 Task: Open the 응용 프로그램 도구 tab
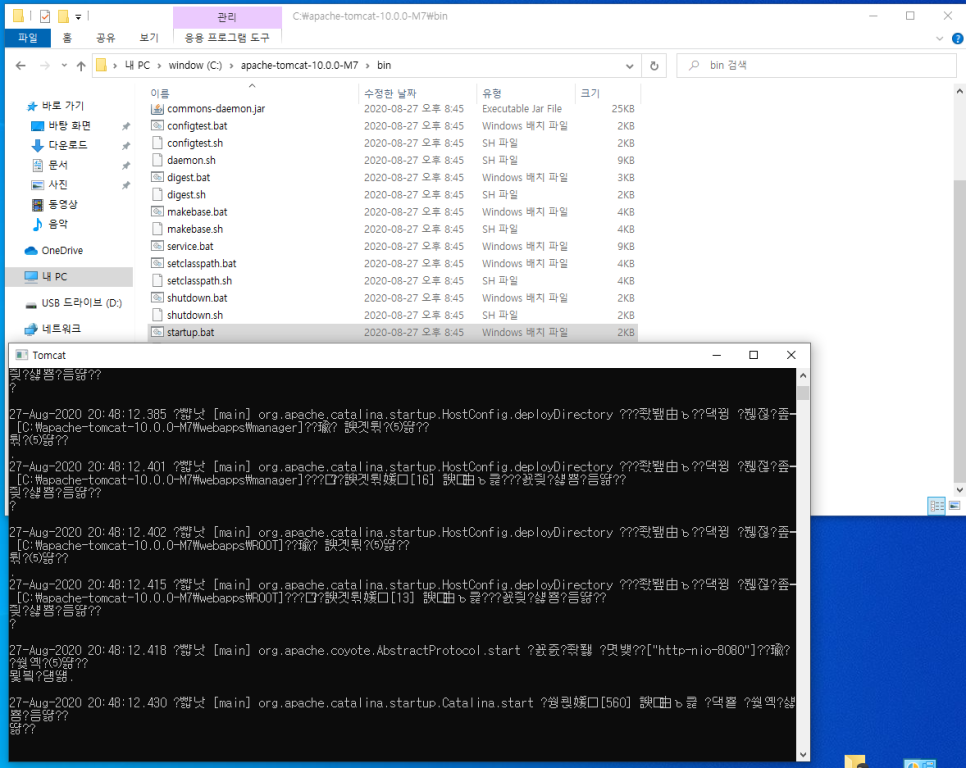[x=227, y=38]
